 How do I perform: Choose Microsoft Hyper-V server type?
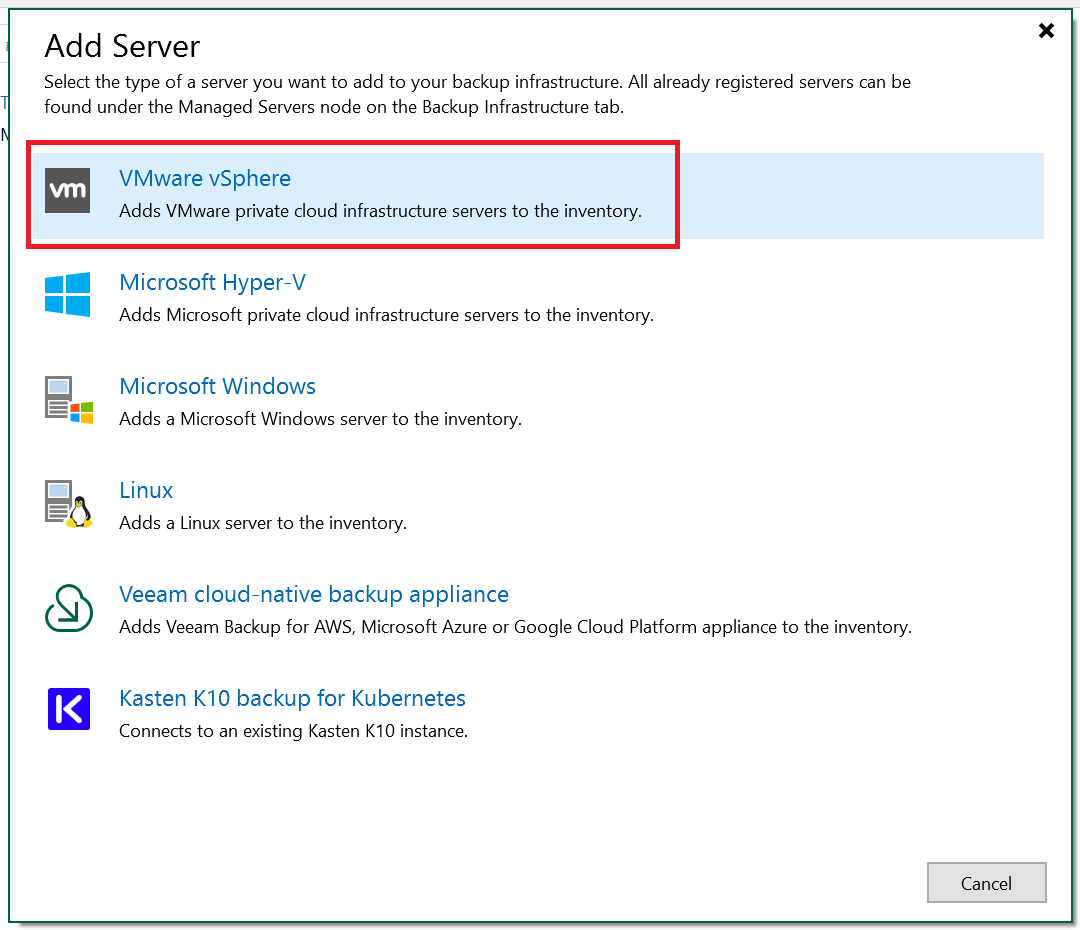(x=212, y=282)
